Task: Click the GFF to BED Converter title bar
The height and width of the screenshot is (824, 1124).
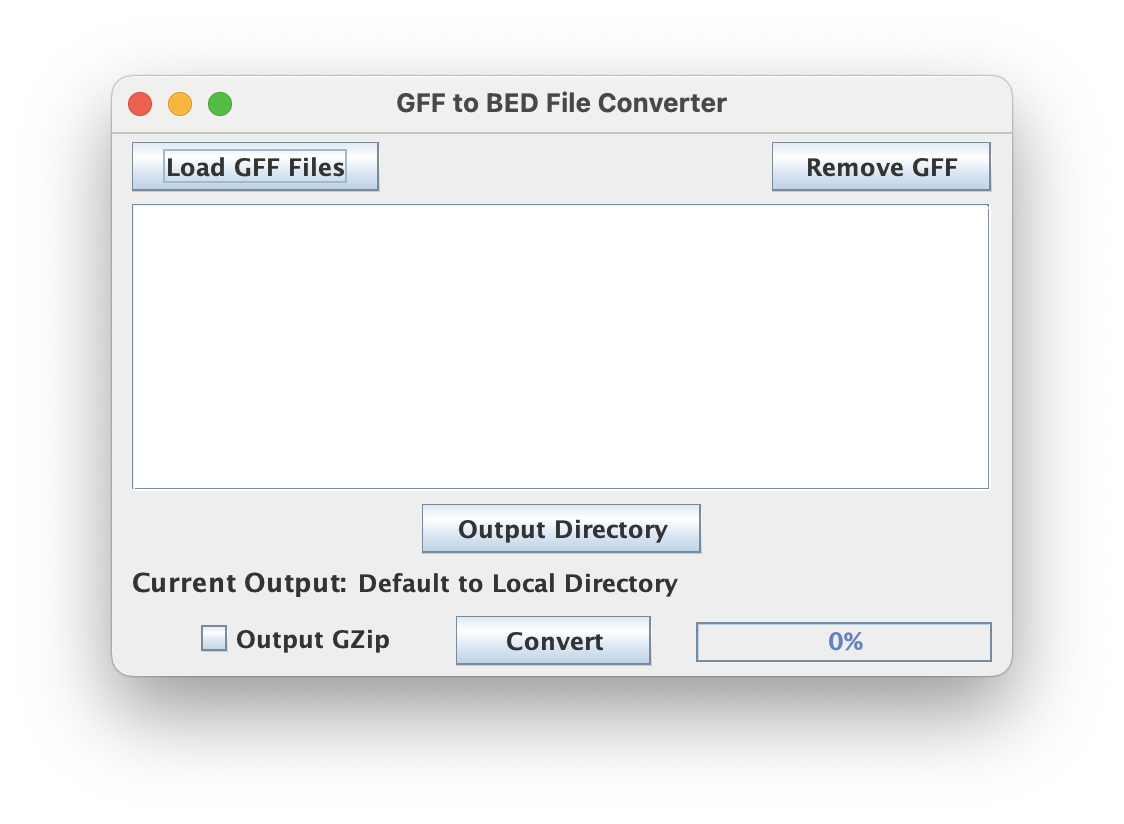Action: pyautogui.click(x=562, y=103)
